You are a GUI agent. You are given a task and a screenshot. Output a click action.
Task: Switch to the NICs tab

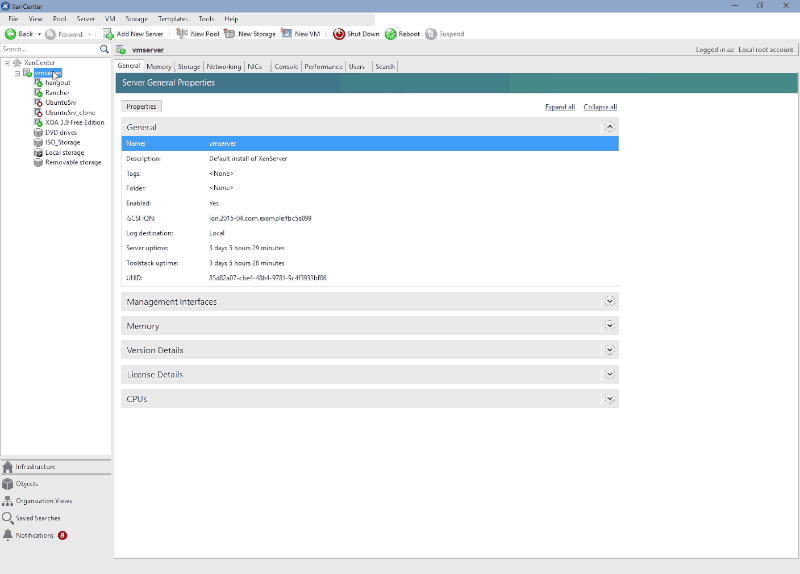pyautogui.click(x=255, y=66)
